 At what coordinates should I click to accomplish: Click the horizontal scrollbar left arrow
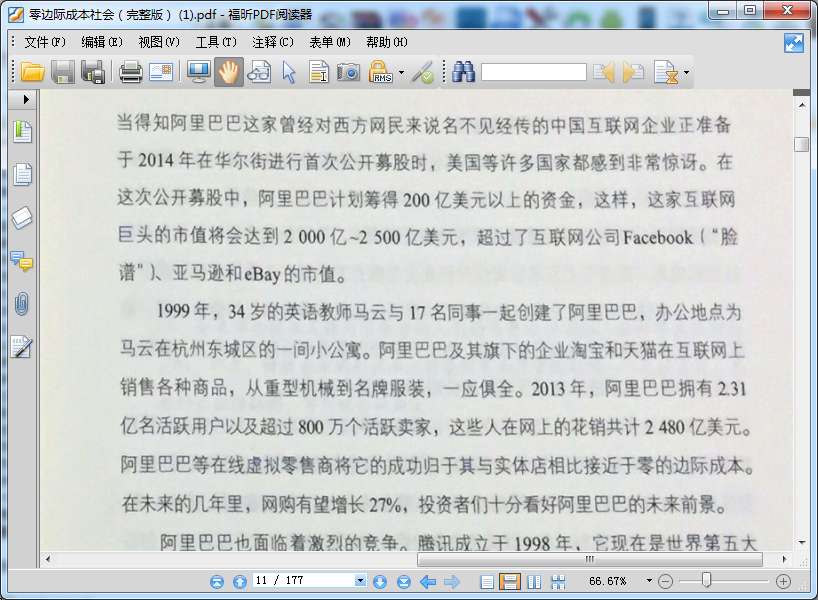point(48,559)
